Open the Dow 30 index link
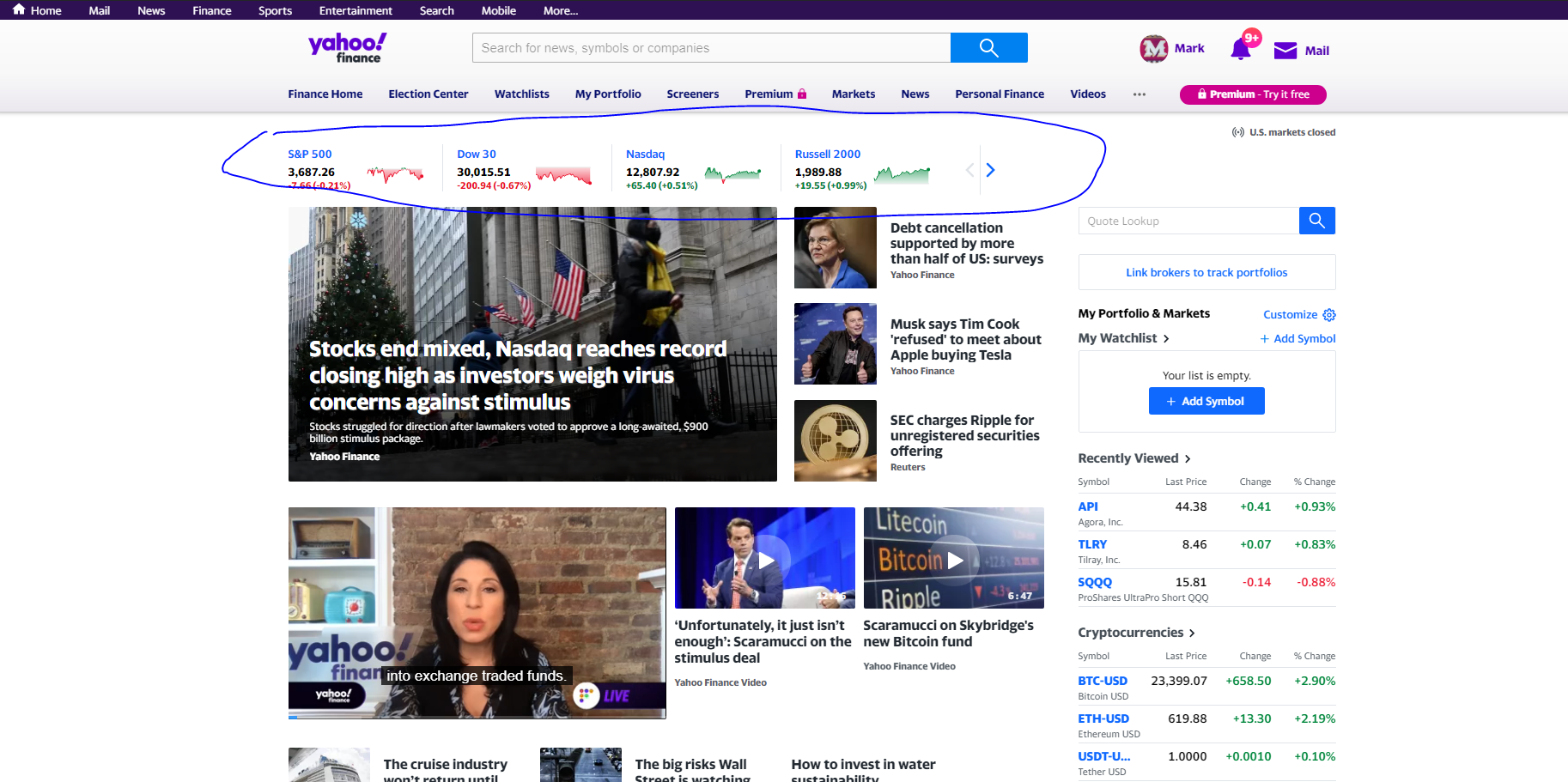The image size is (1568, 782). click(477, 155)
